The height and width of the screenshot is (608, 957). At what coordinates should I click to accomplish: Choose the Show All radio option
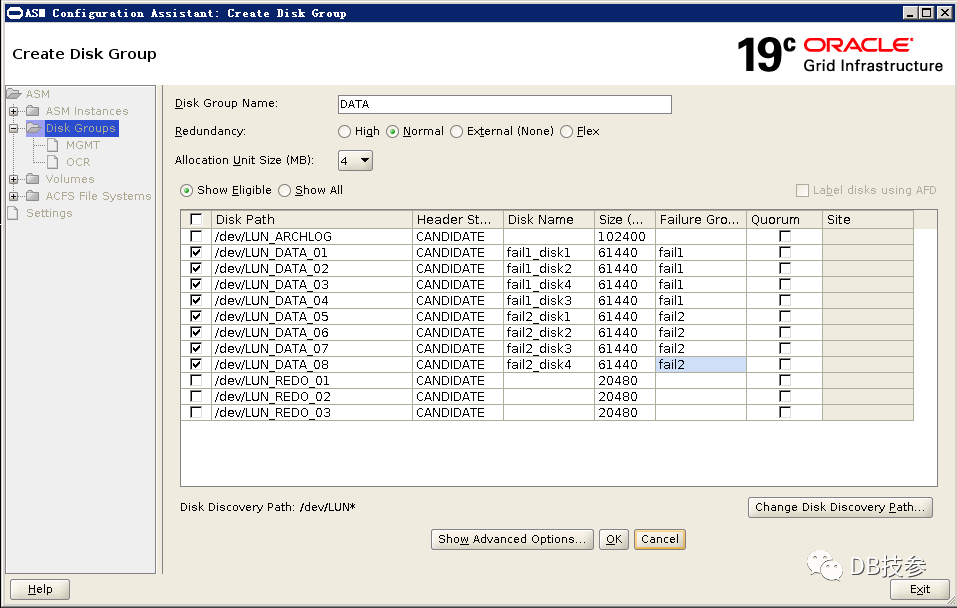(x=285, y=190)
